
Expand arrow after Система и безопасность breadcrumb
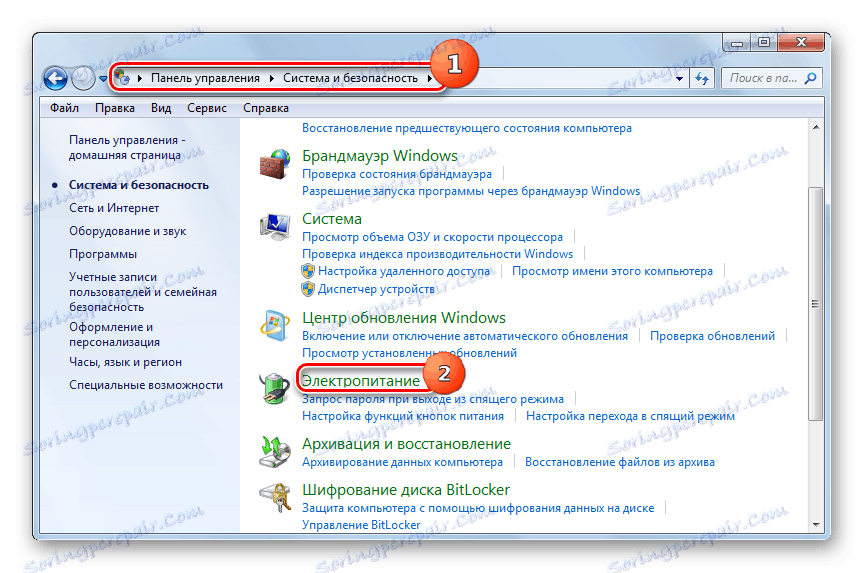[430, 78]
